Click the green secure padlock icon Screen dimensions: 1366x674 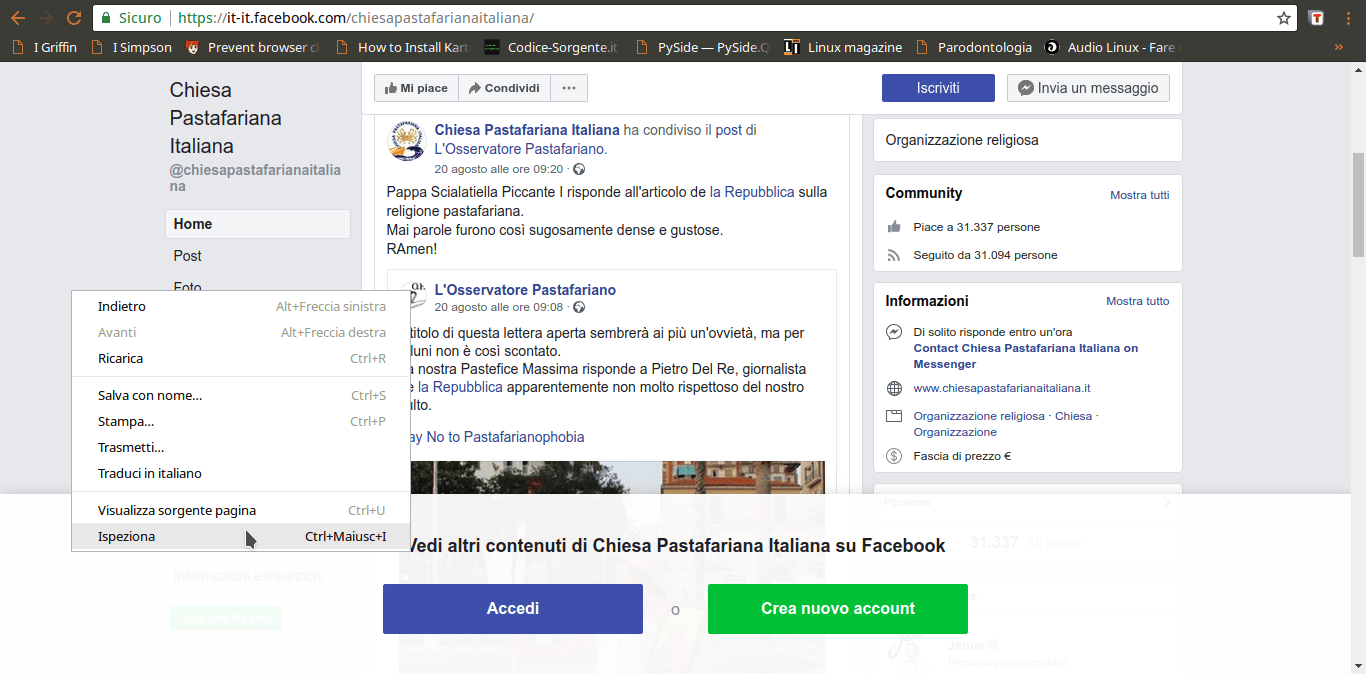pos(106,18)
